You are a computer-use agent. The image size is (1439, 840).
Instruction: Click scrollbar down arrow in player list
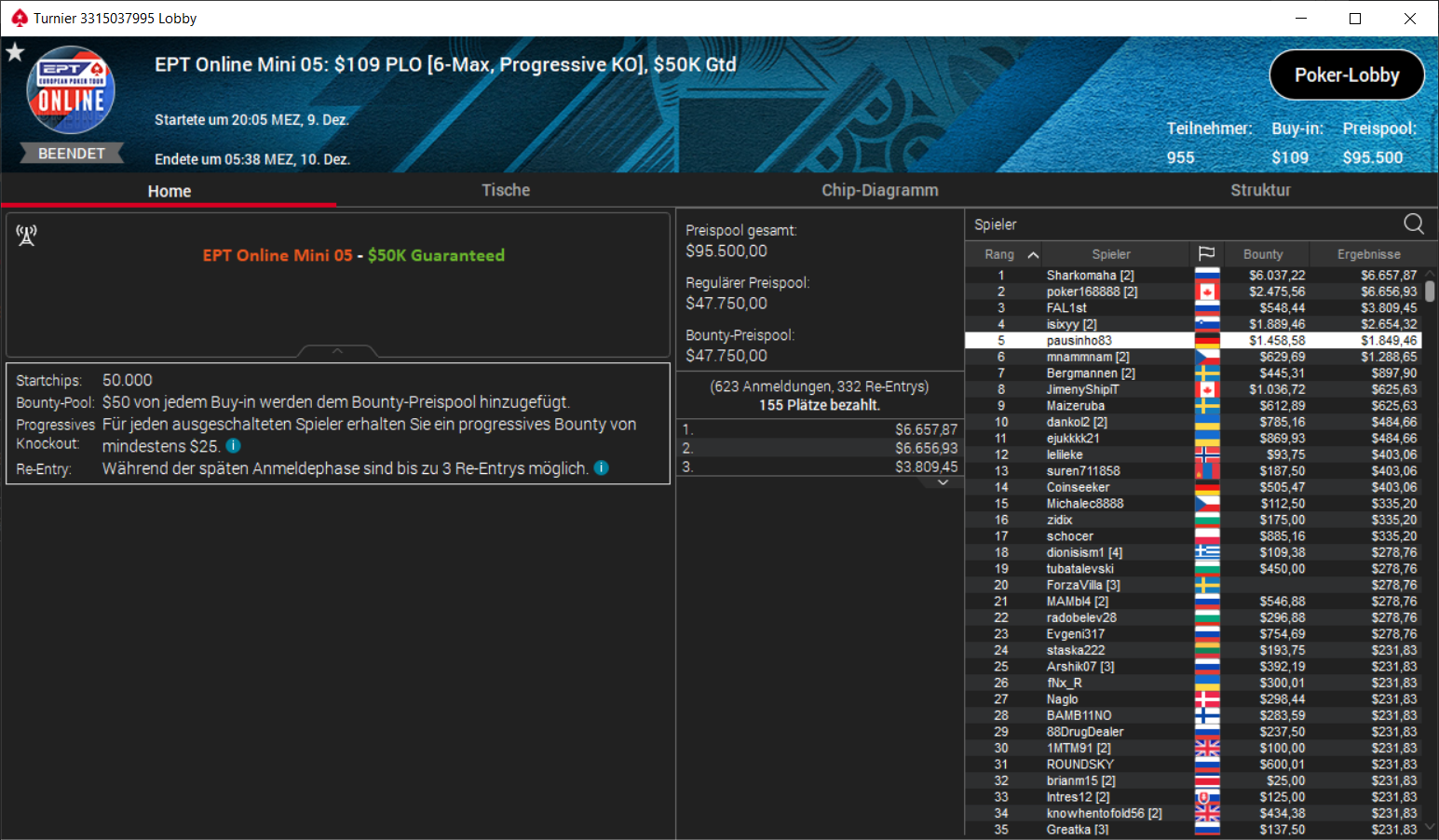click(x=1430, y=827)
